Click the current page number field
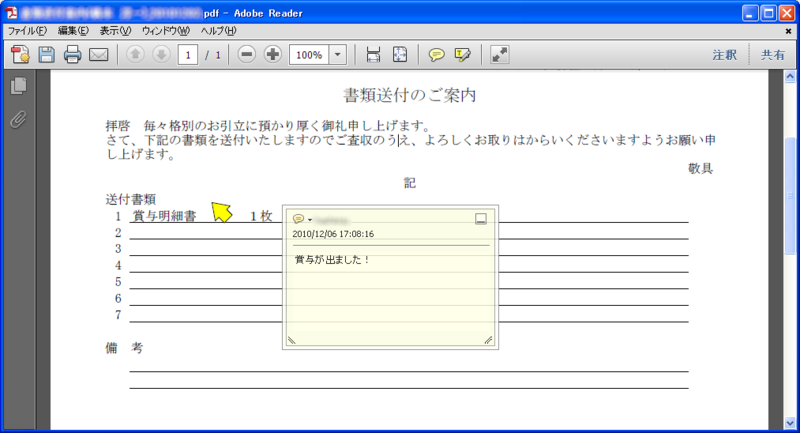 coord(188,55)
